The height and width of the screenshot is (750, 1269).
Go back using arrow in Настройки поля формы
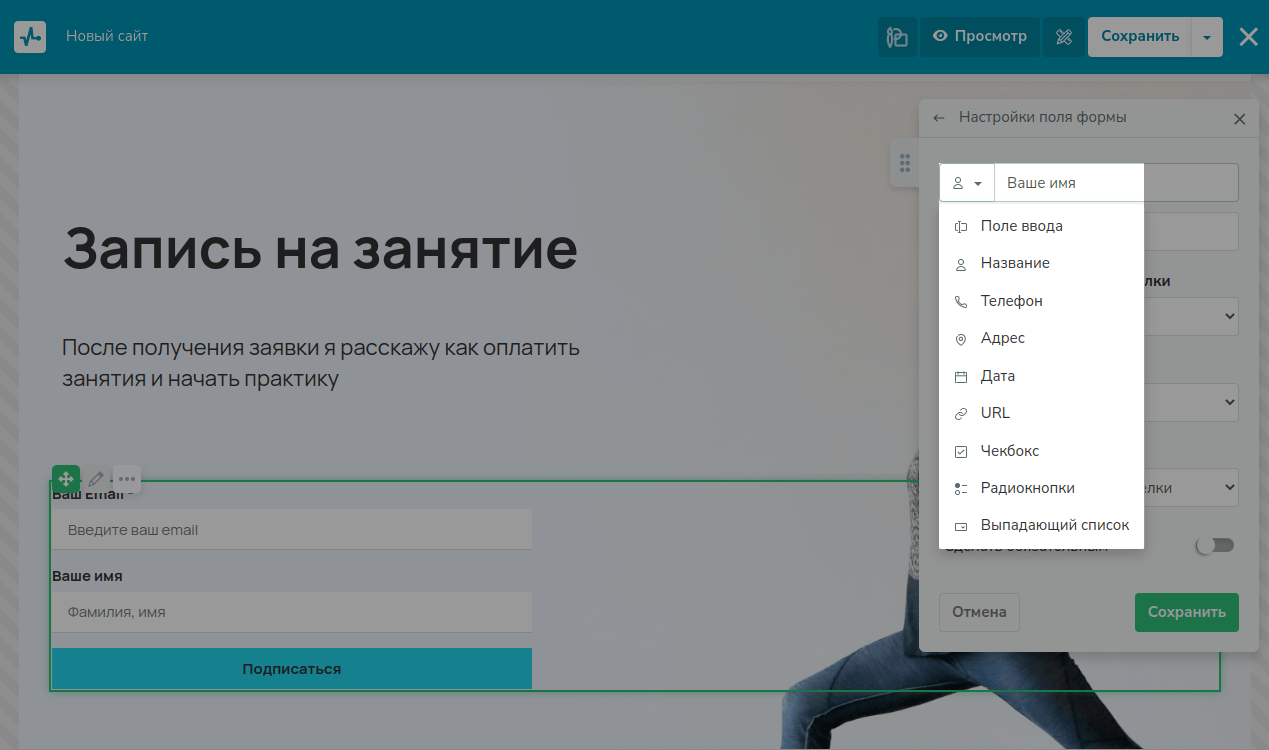939,118
